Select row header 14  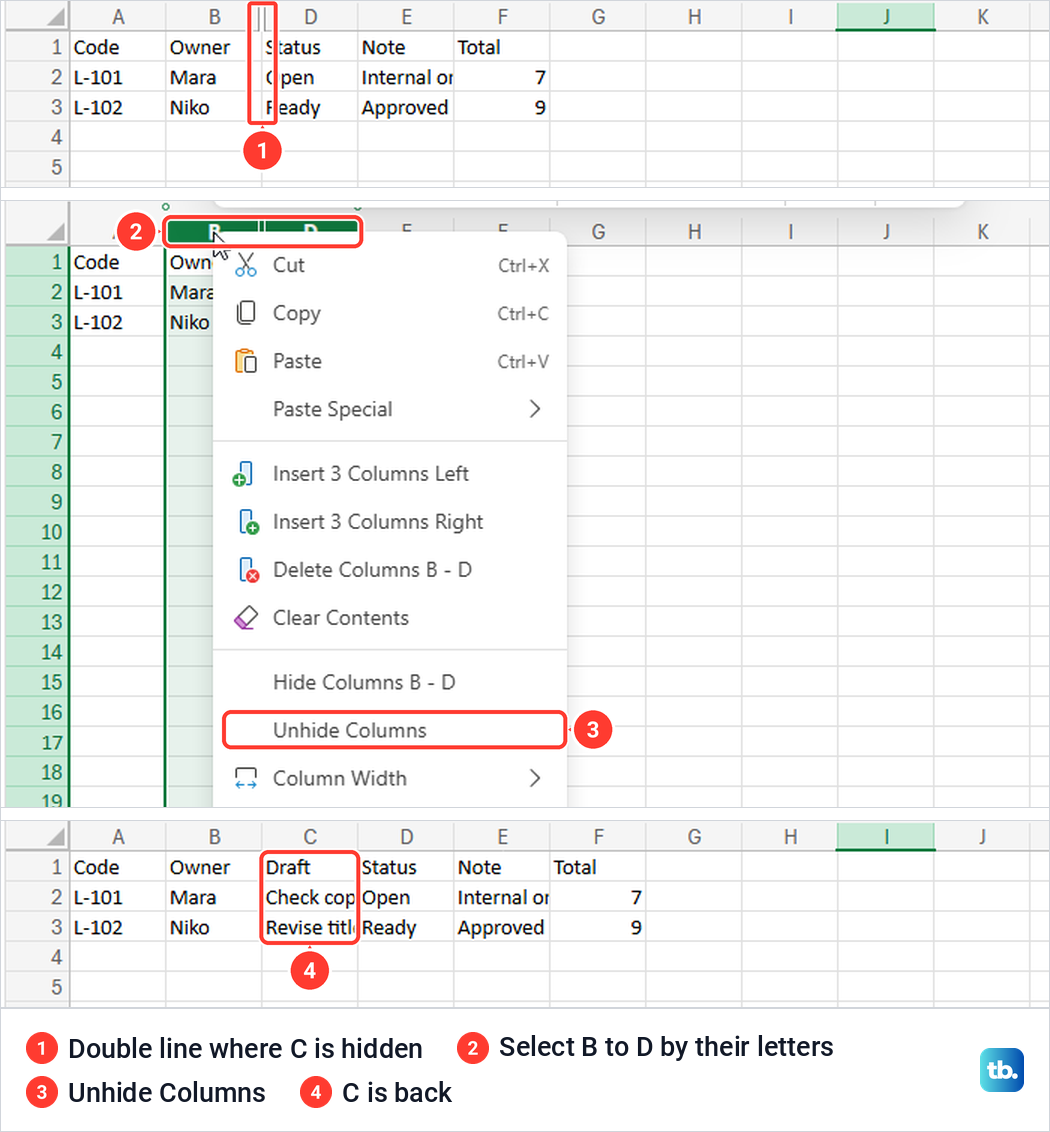tap(38, 652)
